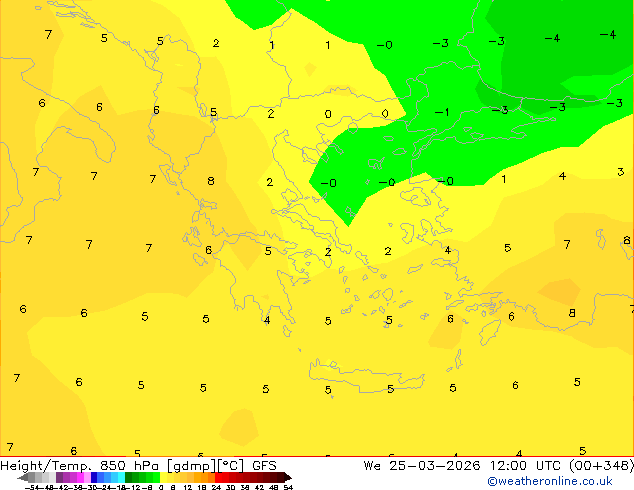This screenshot has width=634, height=490.
Task: Click the grey left arrow of color scale
Action: [x=22, y=477]
